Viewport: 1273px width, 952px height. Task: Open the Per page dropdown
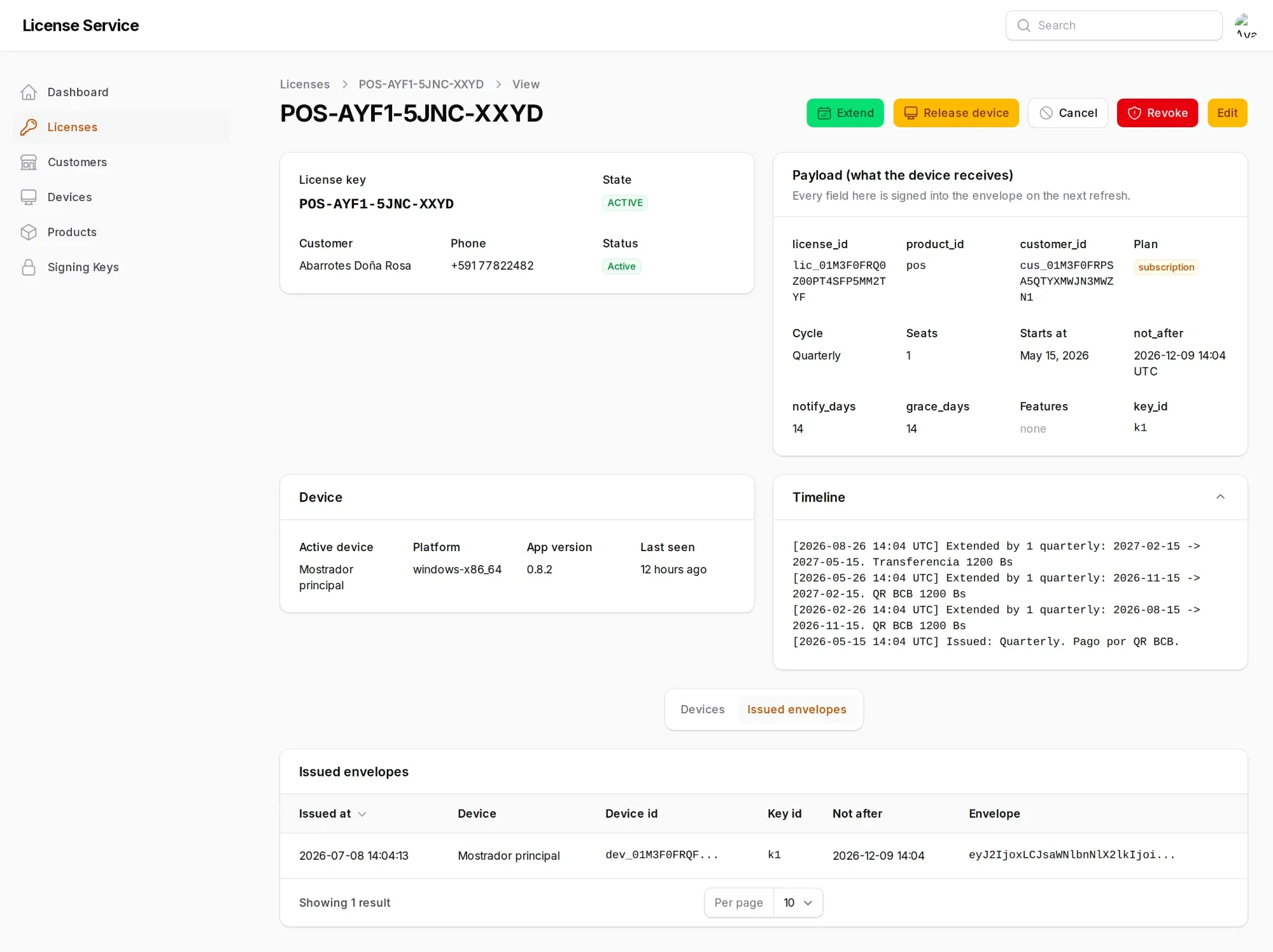click(798, 903)
